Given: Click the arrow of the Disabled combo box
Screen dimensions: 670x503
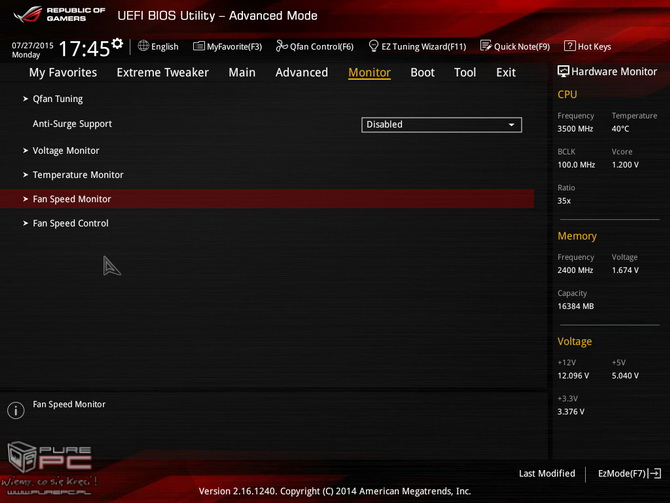Looking at the screenshot, I should point(511,125).
